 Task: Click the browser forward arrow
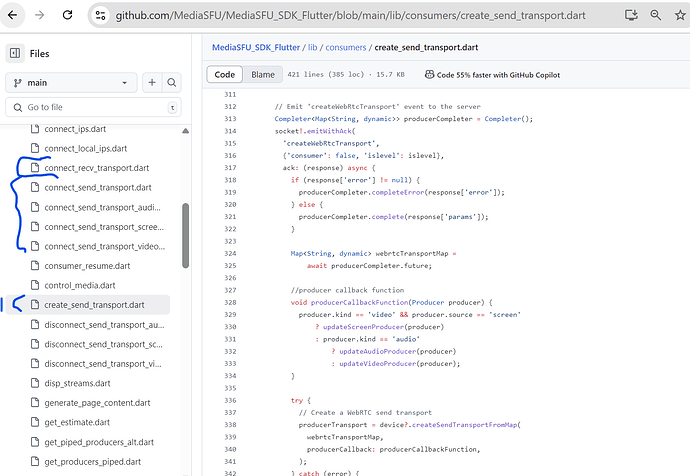(40, 15)
